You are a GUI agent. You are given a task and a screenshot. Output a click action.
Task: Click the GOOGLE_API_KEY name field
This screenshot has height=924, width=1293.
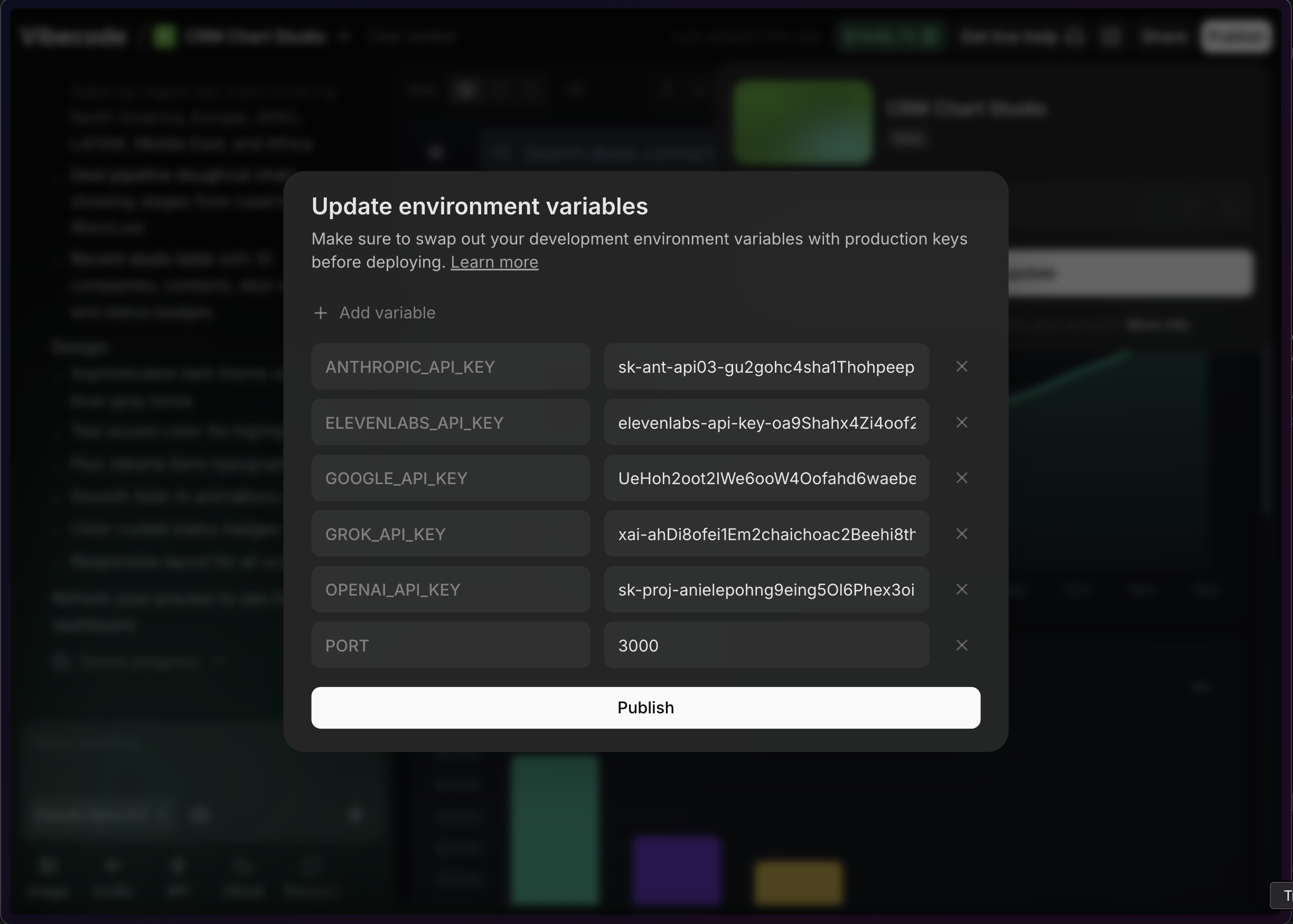[449, 478]
